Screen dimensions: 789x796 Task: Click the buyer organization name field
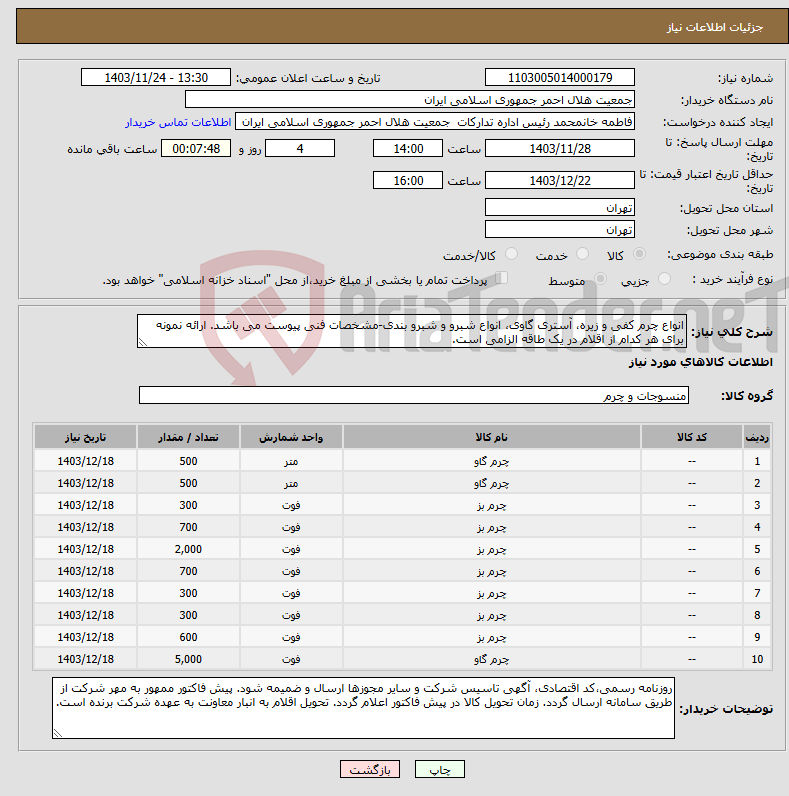tap(410, 100)
